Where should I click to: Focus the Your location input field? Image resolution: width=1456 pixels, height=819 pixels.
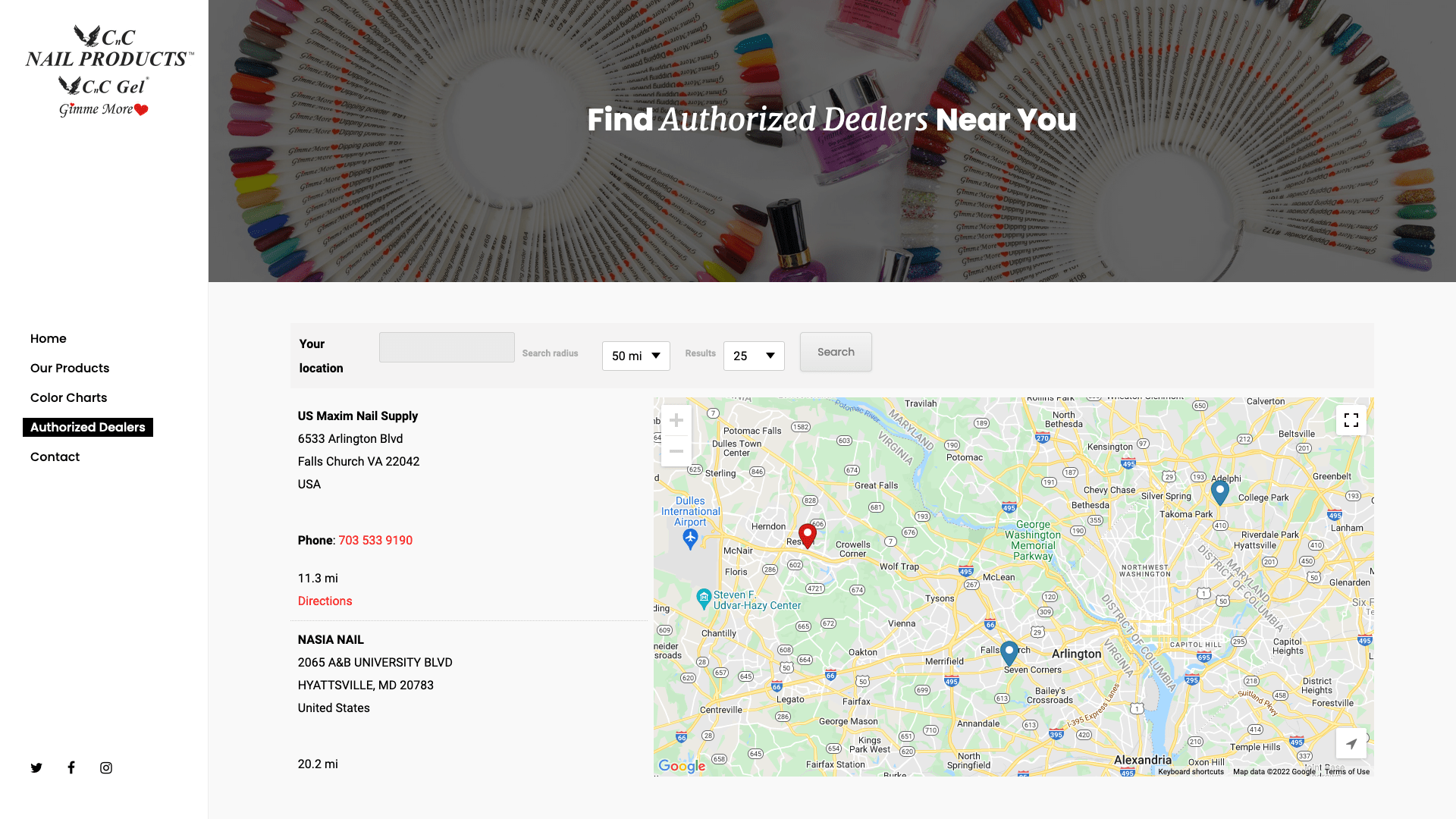click(x=447, y=347)
